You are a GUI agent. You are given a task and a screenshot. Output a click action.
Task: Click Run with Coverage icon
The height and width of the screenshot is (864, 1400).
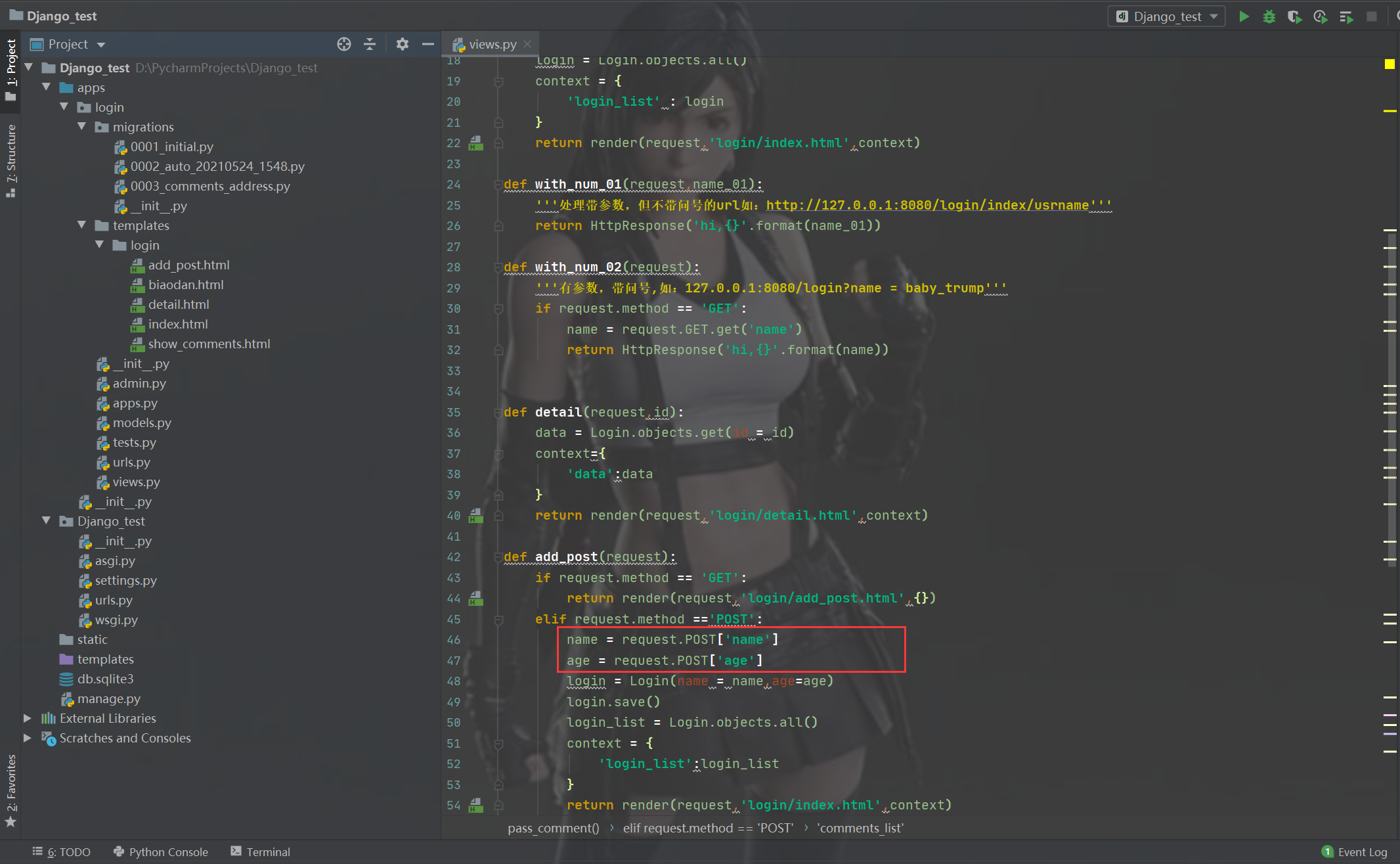pyautogui.click(x=1294, y=16)
